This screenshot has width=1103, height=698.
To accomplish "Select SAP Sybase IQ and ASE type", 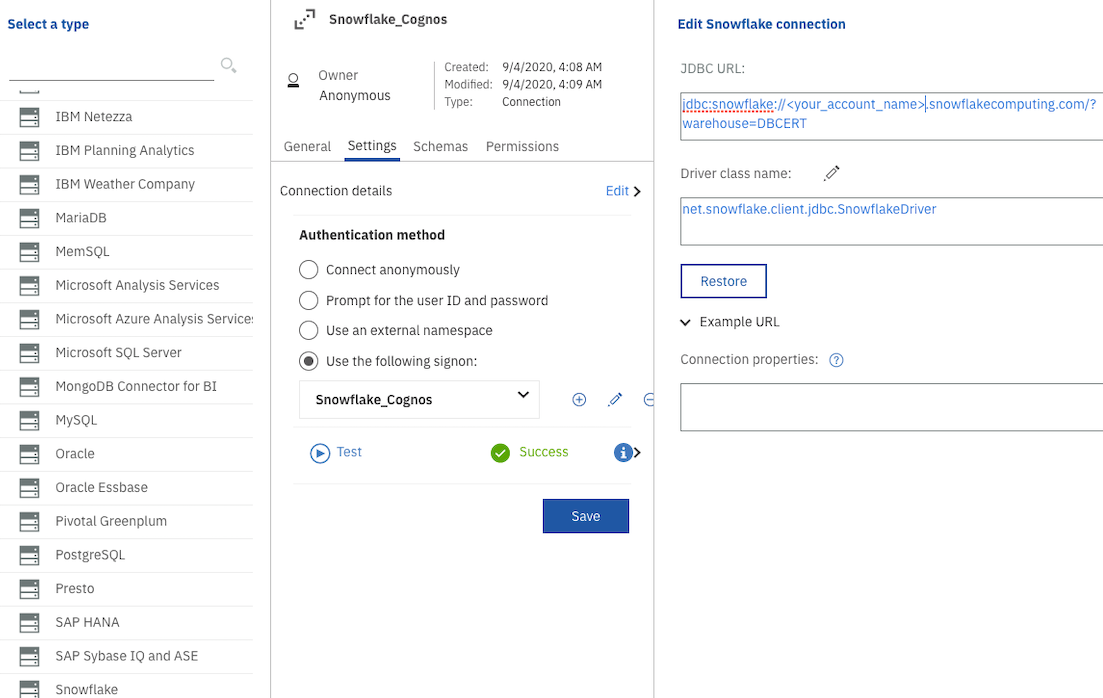I will tap(127, 656).
